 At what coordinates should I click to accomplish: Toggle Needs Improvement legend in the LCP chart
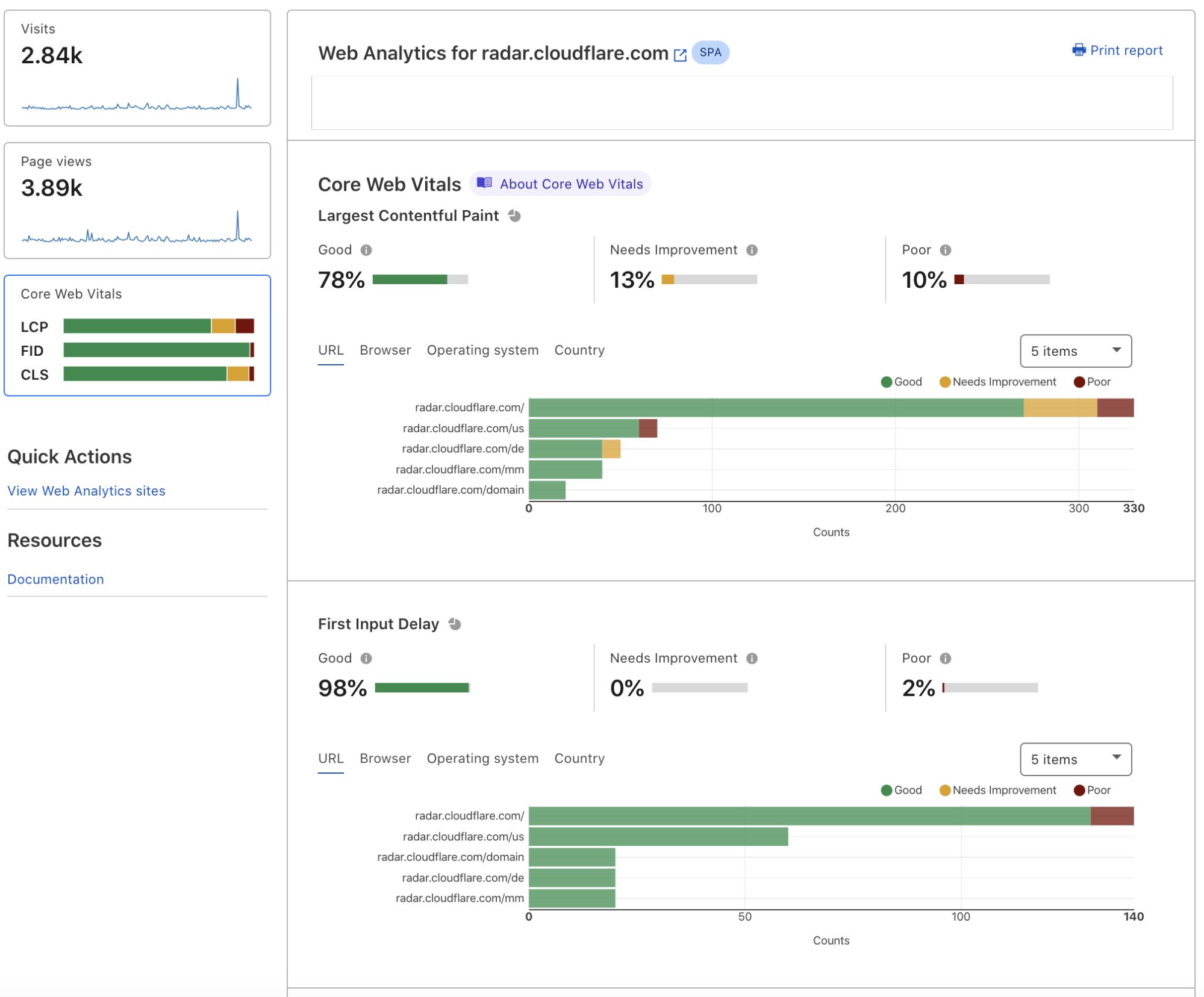point(998,382)
